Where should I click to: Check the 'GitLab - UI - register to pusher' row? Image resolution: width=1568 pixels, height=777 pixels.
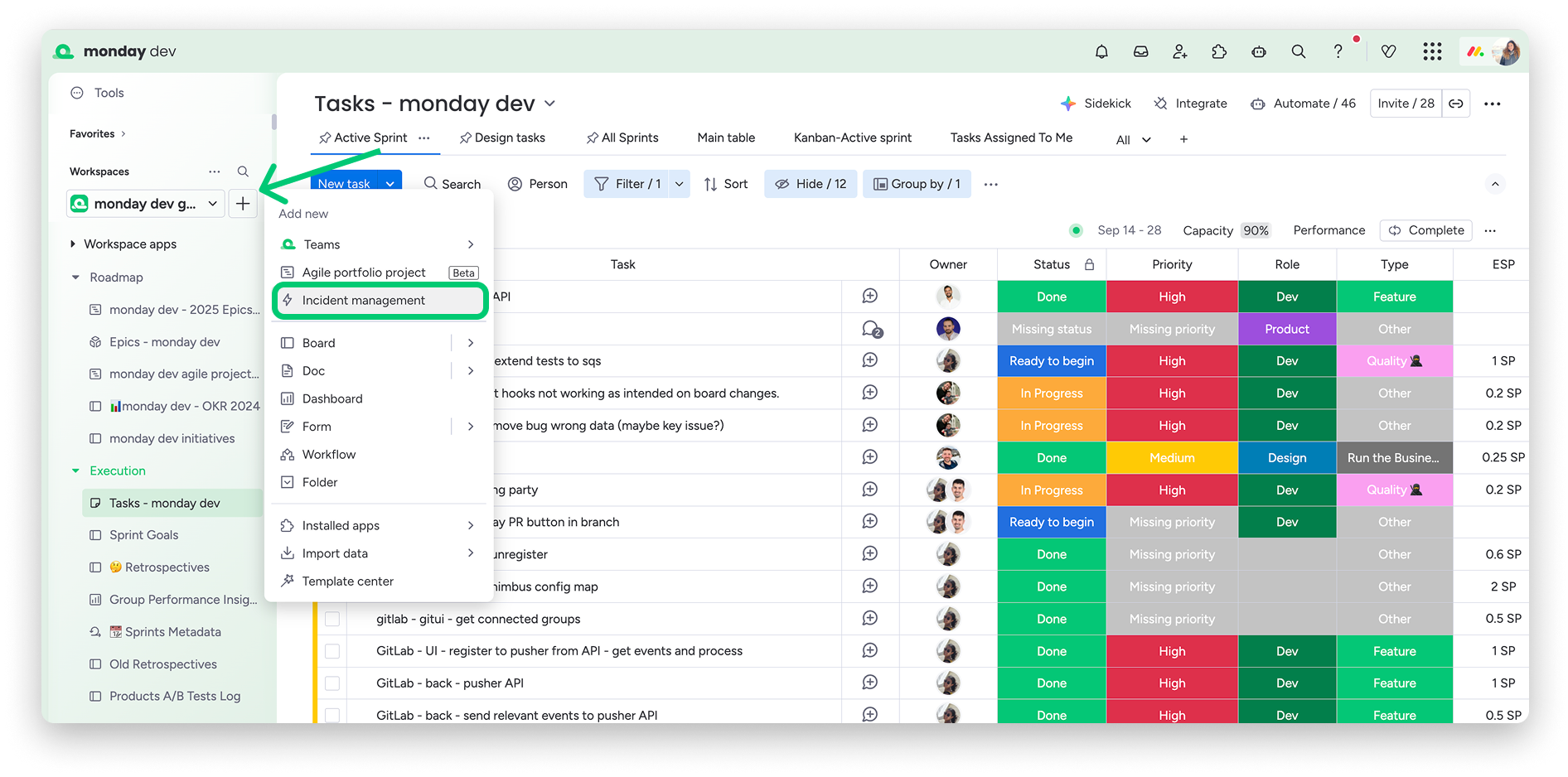click(332, 651)
